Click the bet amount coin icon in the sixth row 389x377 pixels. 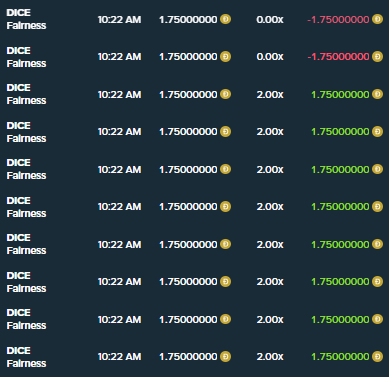(225, 207)
